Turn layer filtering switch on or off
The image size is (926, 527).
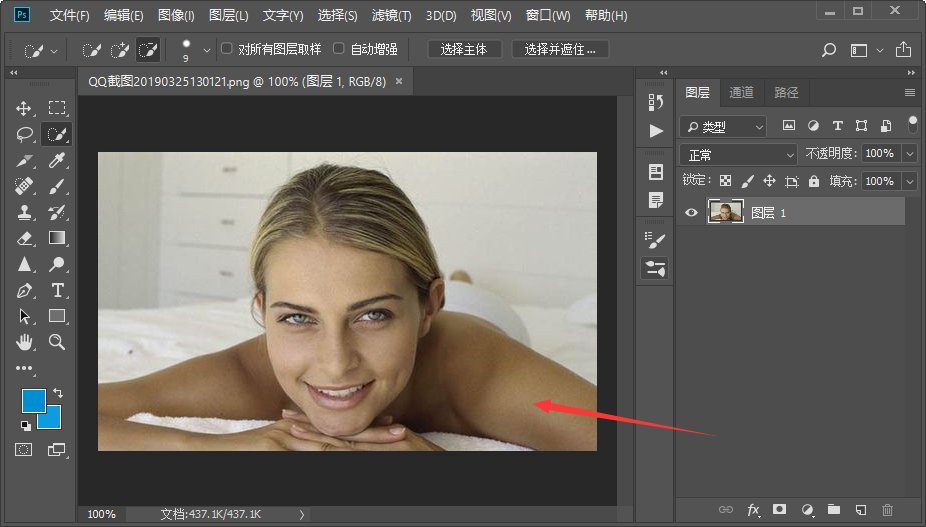912,125
